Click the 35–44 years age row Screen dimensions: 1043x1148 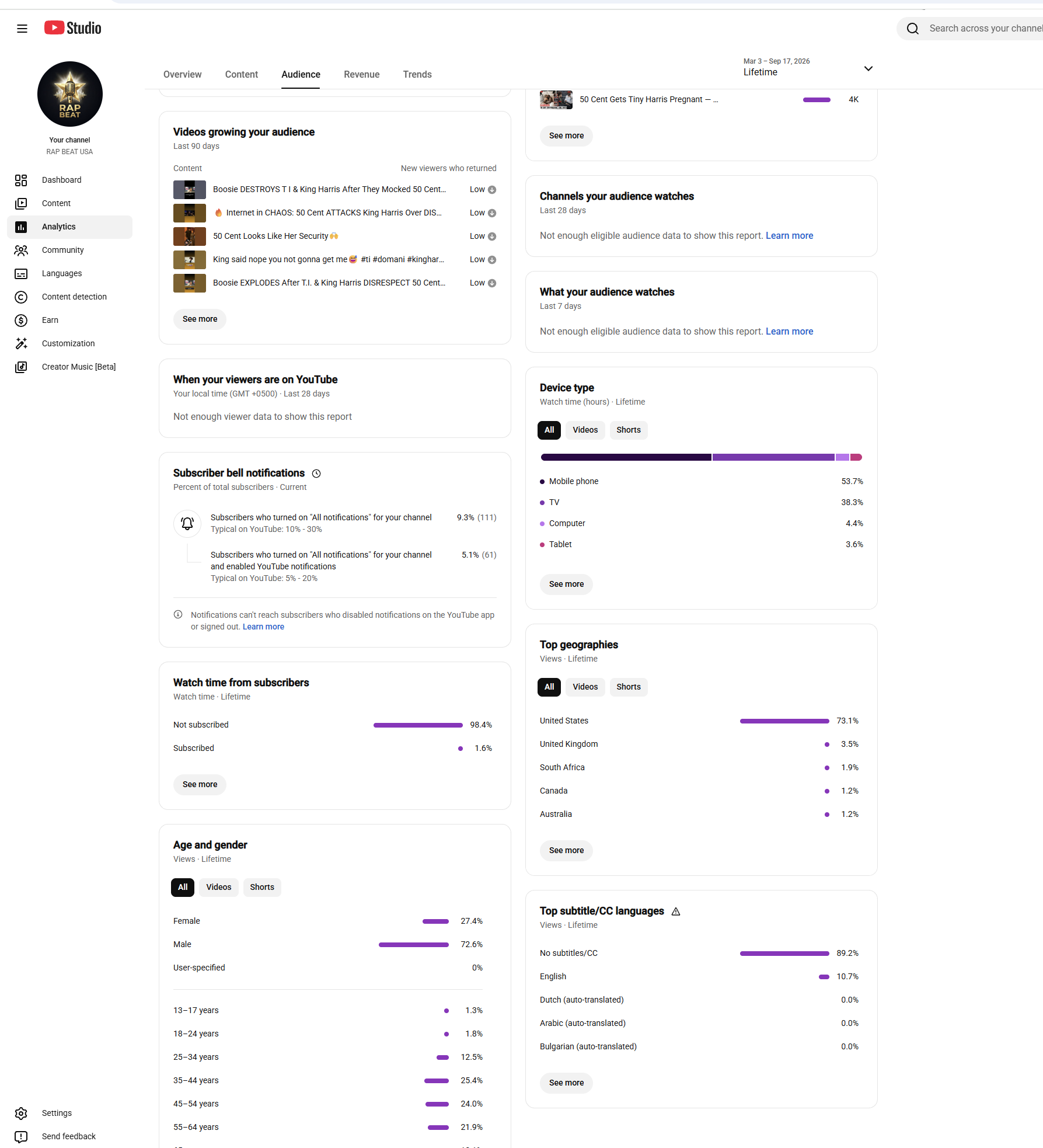pyautogui.click(x=328, y=1081)
